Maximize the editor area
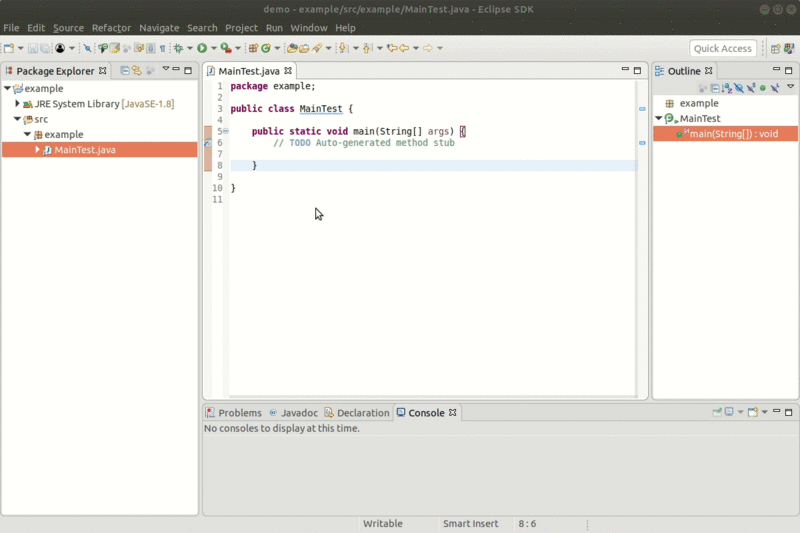Image resolution: width=800 pixels, height=533 pixels. pos(637,70)
